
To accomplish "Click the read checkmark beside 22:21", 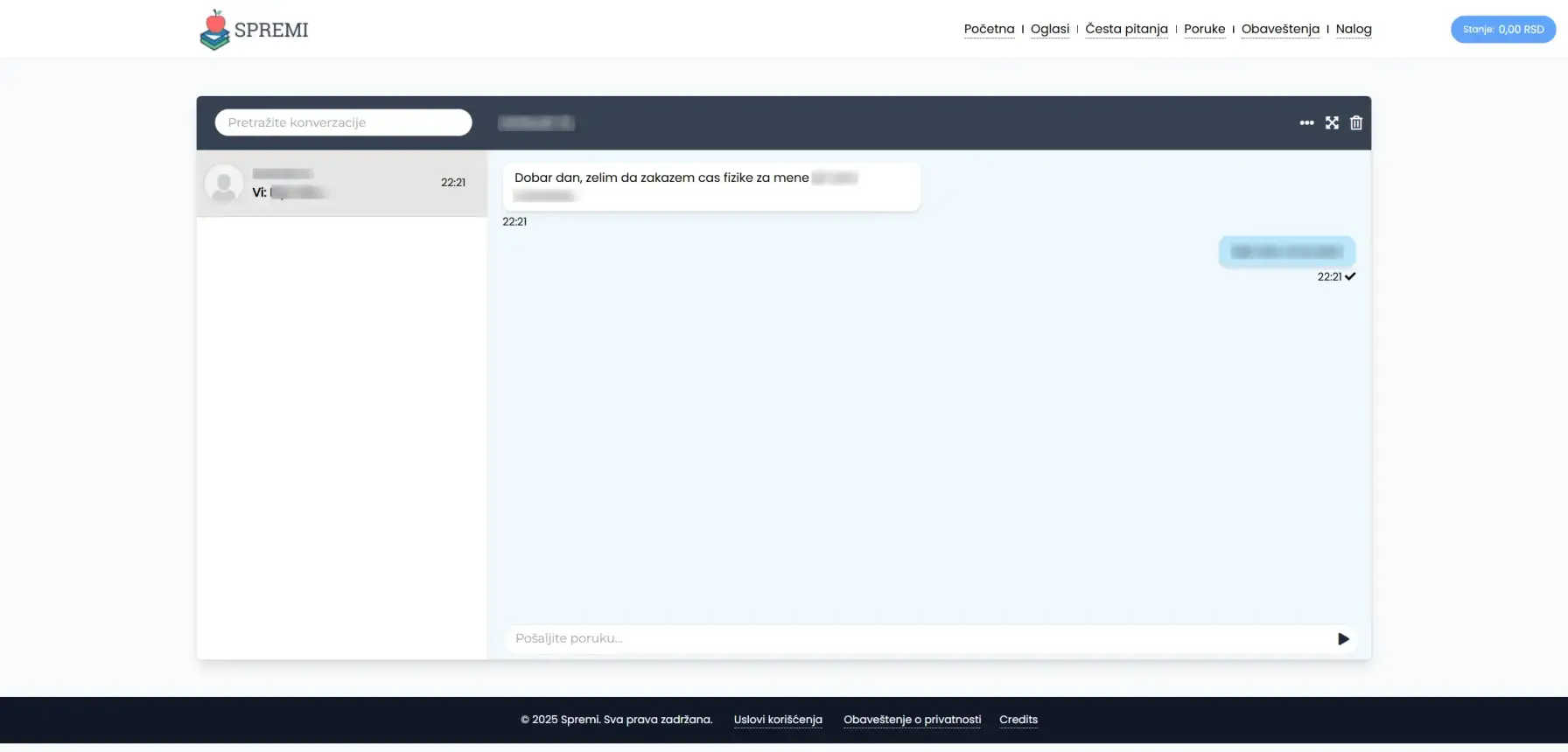I will pyautogui.click(x=1350, y=276).
